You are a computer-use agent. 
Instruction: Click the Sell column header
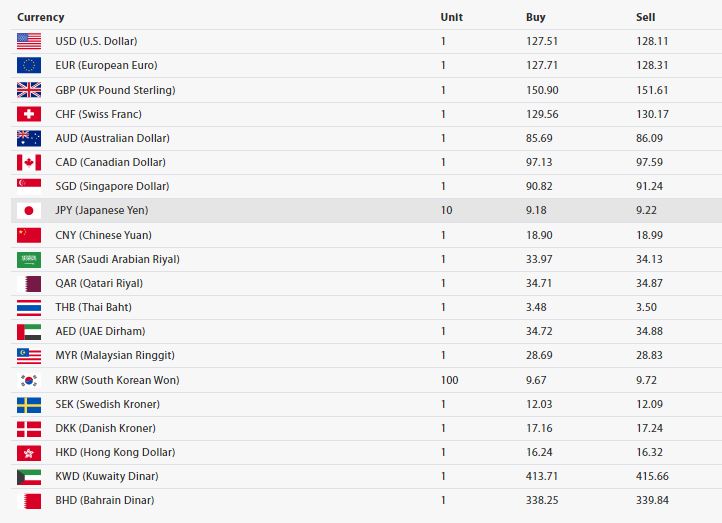646,17
